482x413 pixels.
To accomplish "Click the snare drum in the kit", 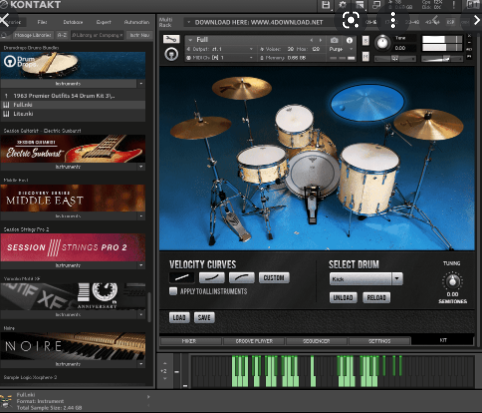I will (x=262, y=164).
